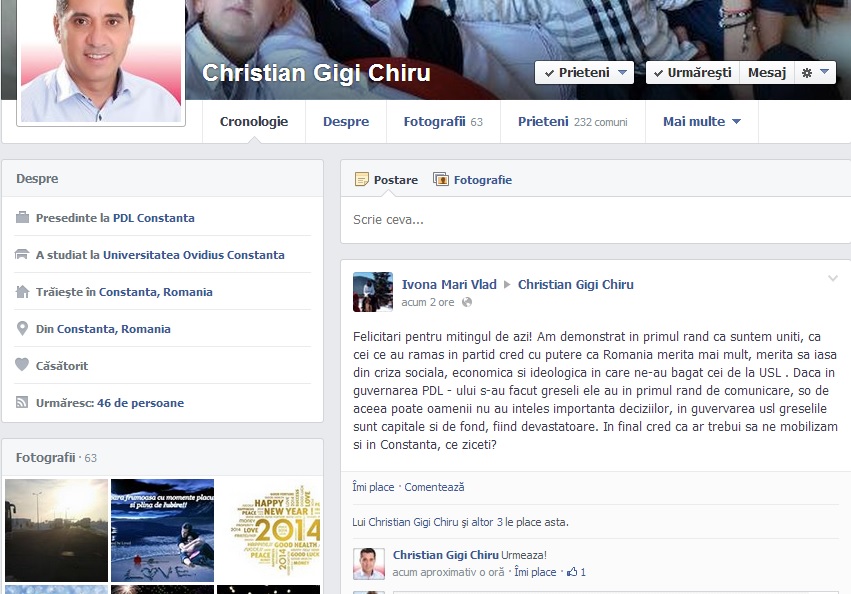The width and height of the screenshot is (851, 594).
Task: Click the briefcase icon beside Presedinte
Action: click(22, 218)
